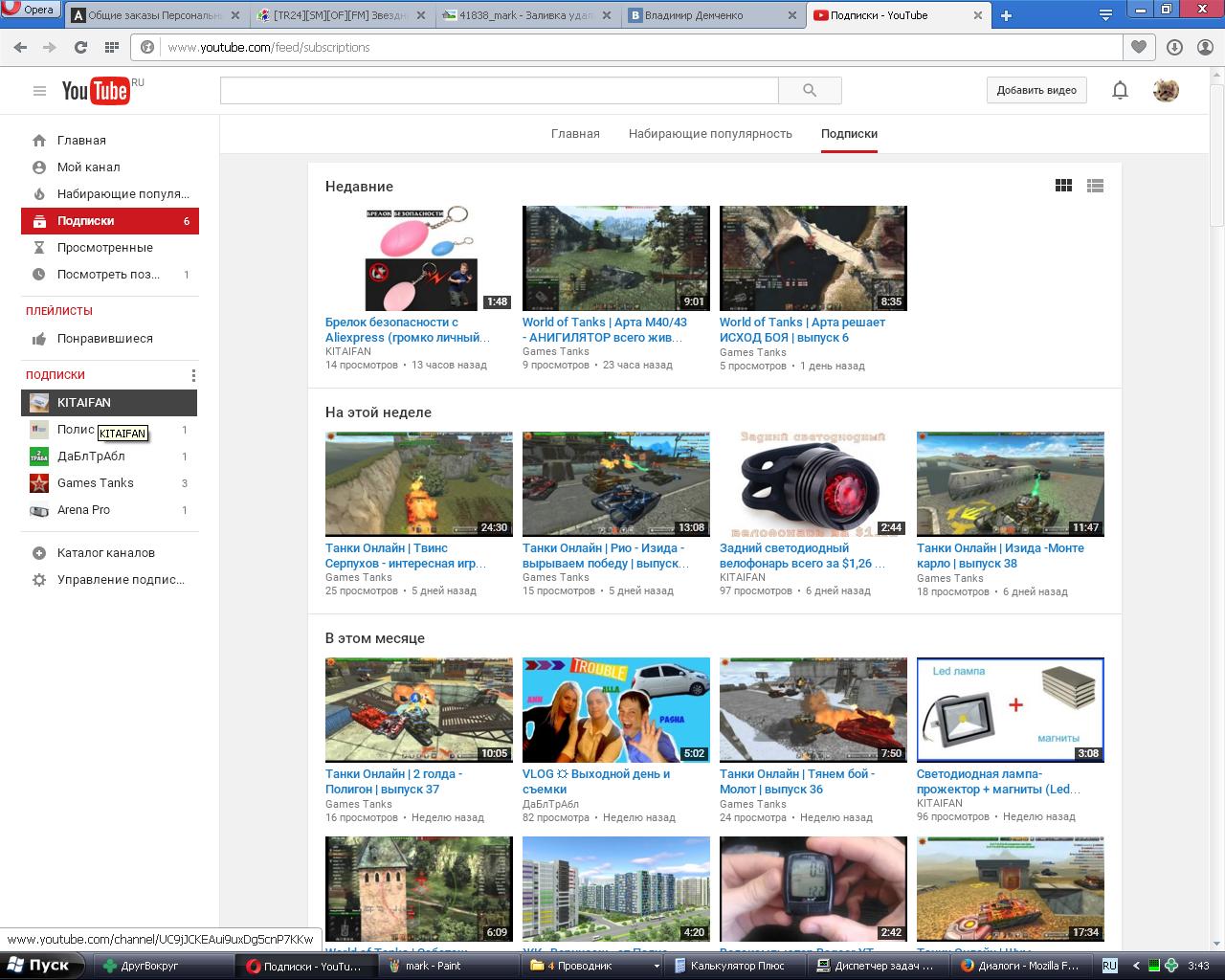Open the 5:02 VLOG TROUBLE thumbnail
Image resolution: width=1225 pixels, height=980 pixels.
[x=616, y=710]
